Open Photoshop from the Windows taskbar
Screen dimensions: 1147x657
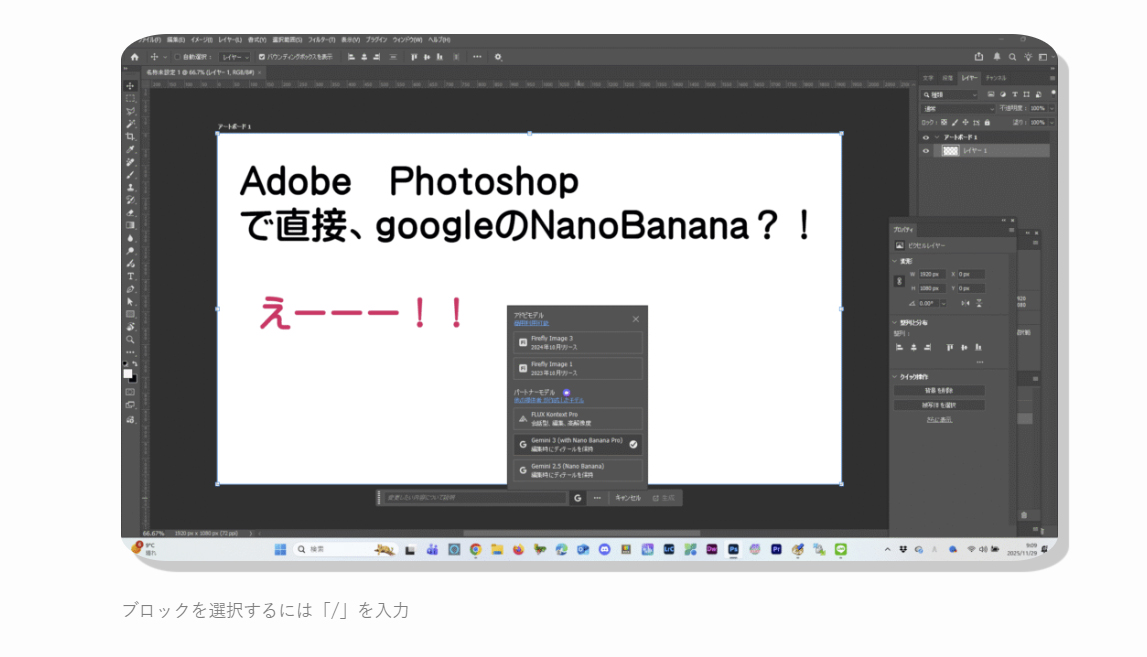pos(733,549)
